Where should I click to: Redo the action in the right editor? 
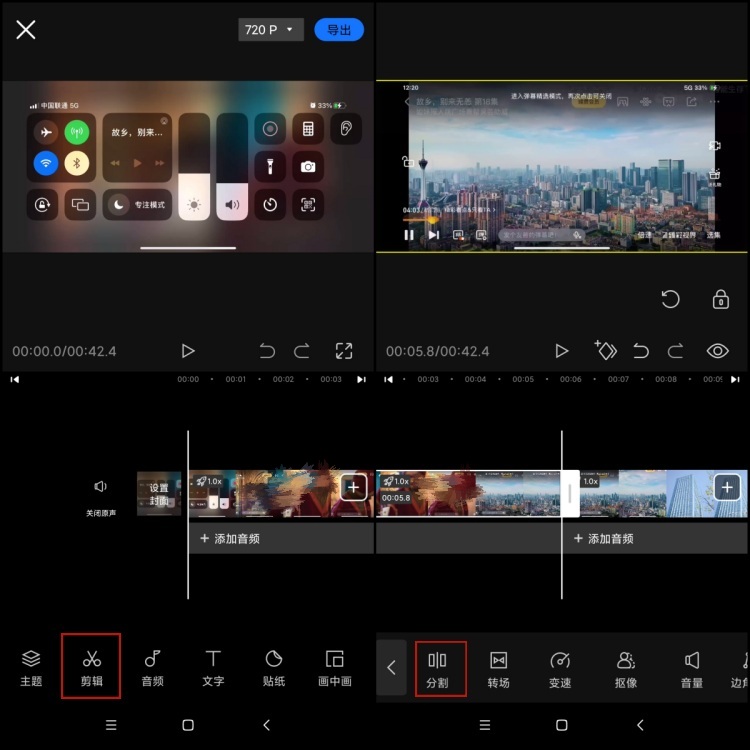click(x=675, y=351)
